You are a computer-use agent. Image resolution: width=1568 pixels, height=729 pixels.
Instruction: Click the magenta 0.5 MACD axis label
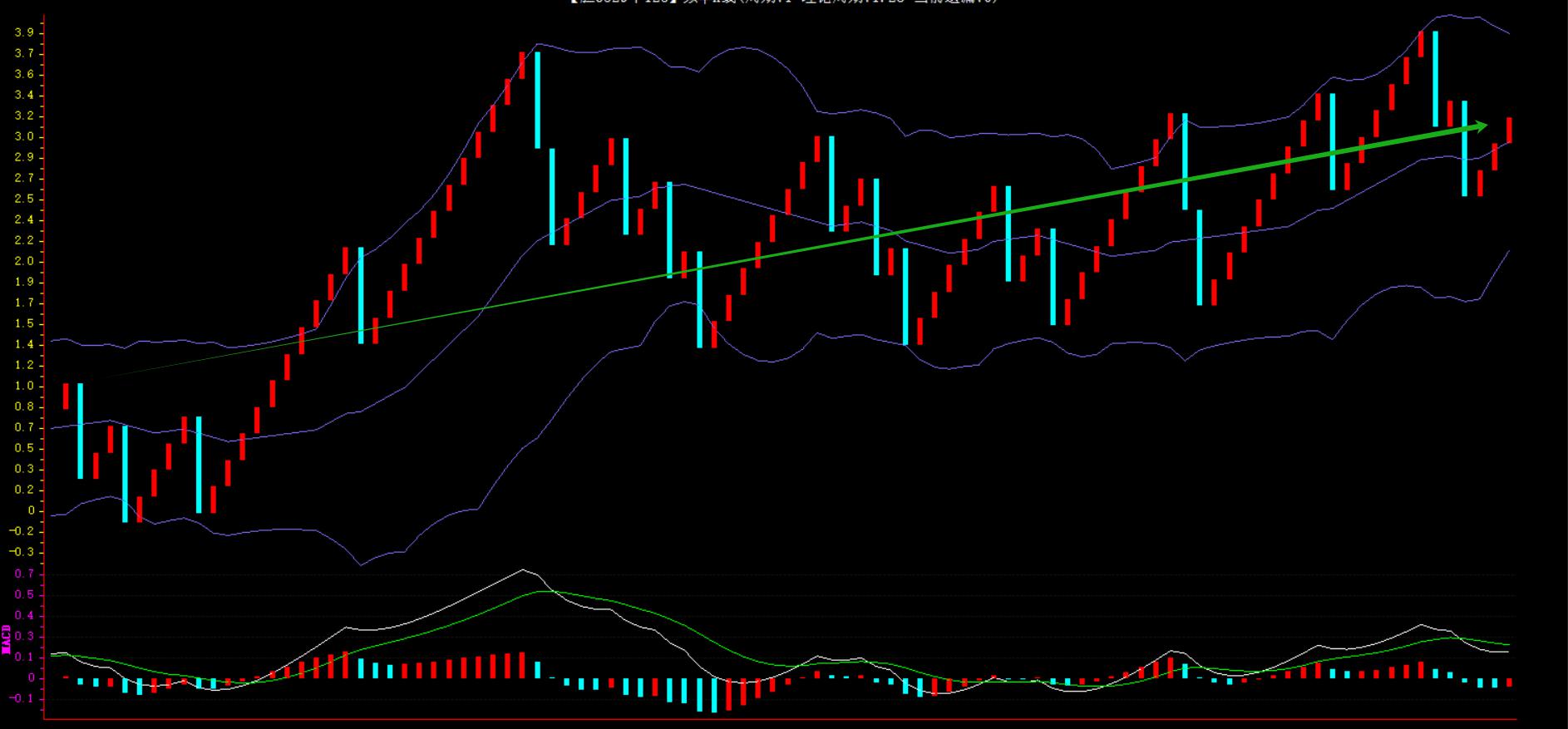pos(24,595)
